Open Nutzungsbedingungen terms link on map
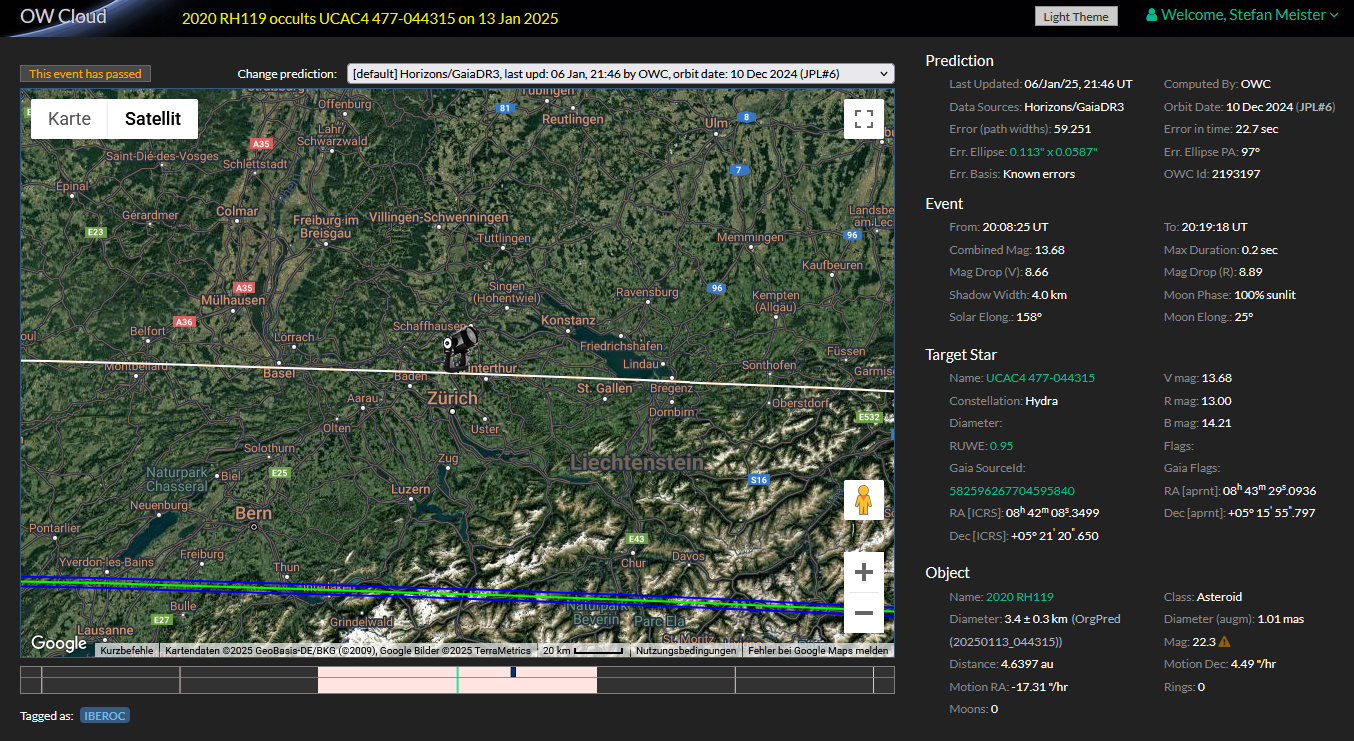This screenshot has width=1354, height=741. (686, 650)
